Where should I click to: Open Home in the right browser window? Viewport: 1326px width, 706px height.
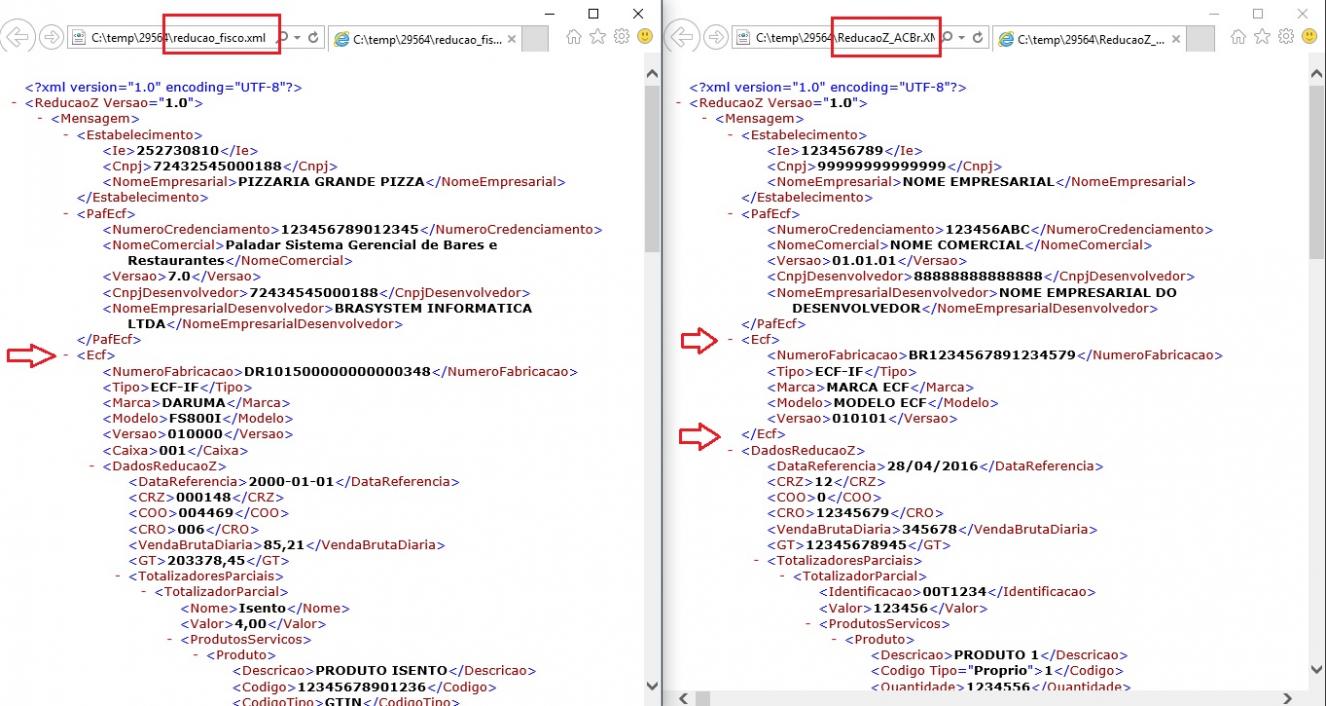point(1238,37)
